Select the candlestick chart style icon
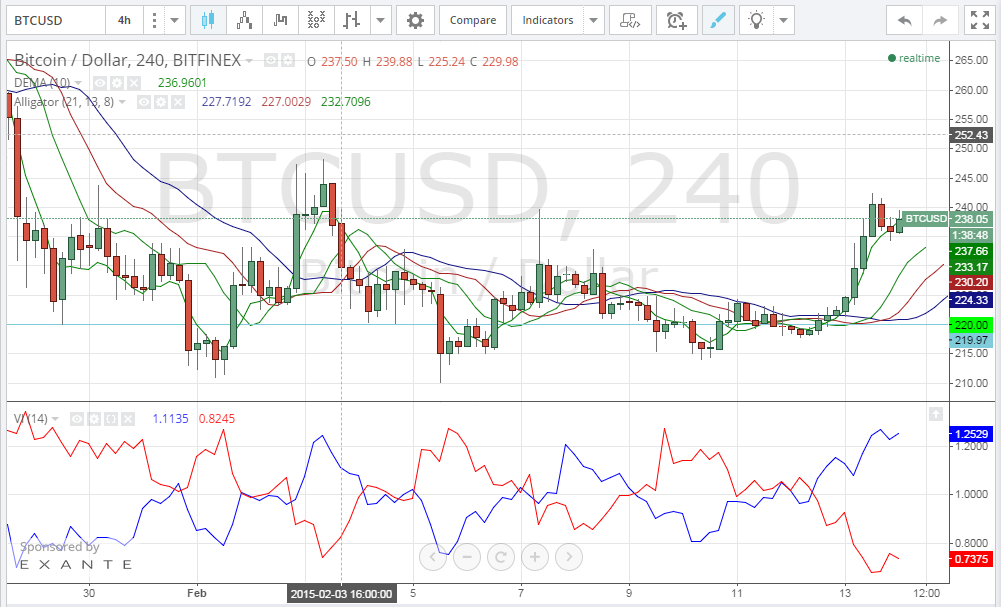 tap(207, 19)
